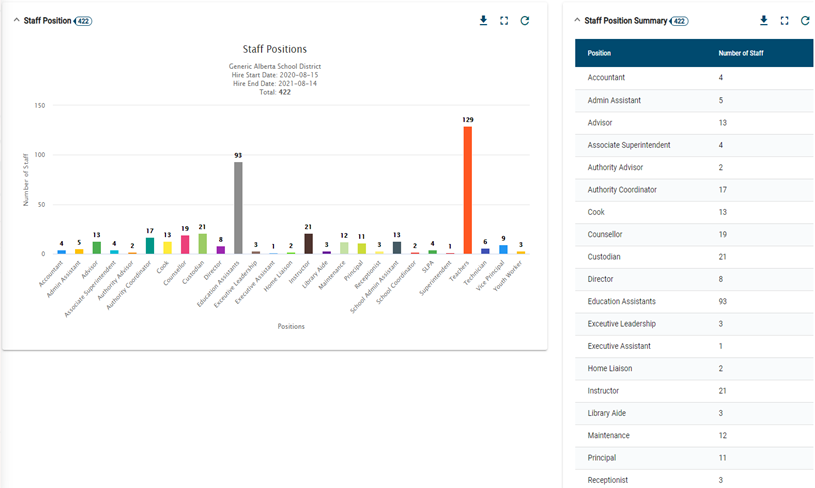Download the Staff Position chart
The width and height of the screenshot is (815, 488).
[x=483, y=20]
